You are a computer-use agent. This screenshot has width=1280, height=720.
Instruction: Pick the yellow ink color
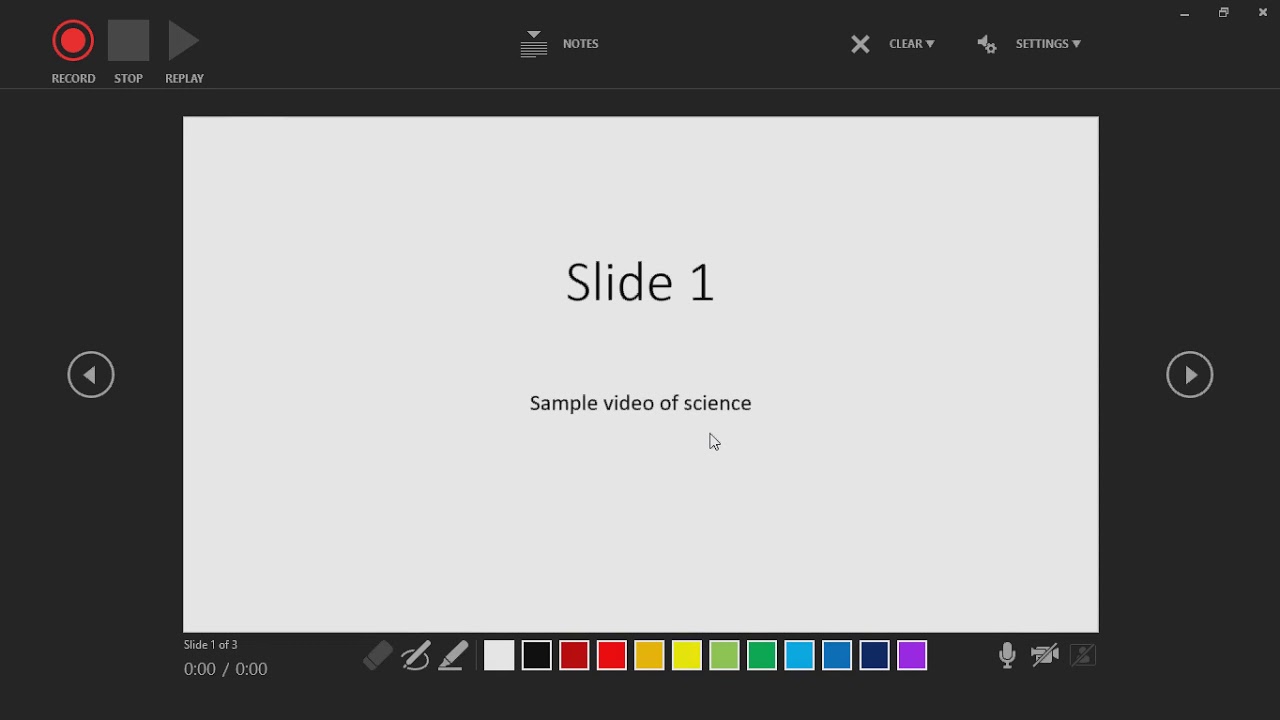coord(687,656)
